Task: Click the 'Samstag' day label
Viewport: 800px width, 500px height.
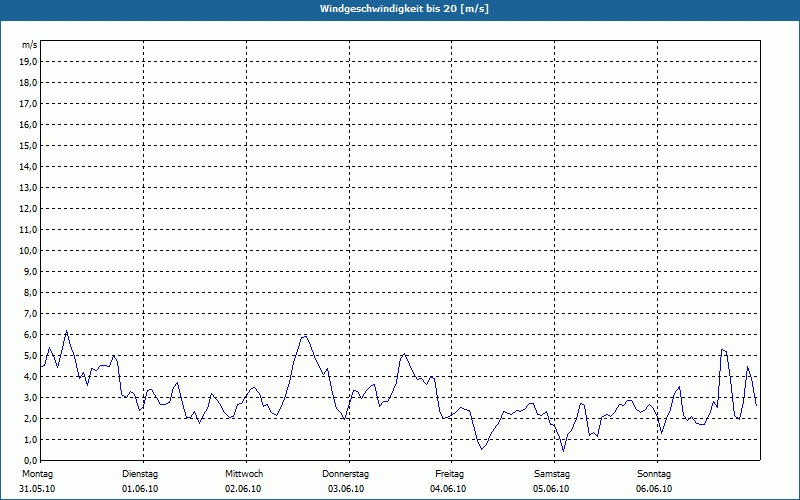Action: (552, 474)
